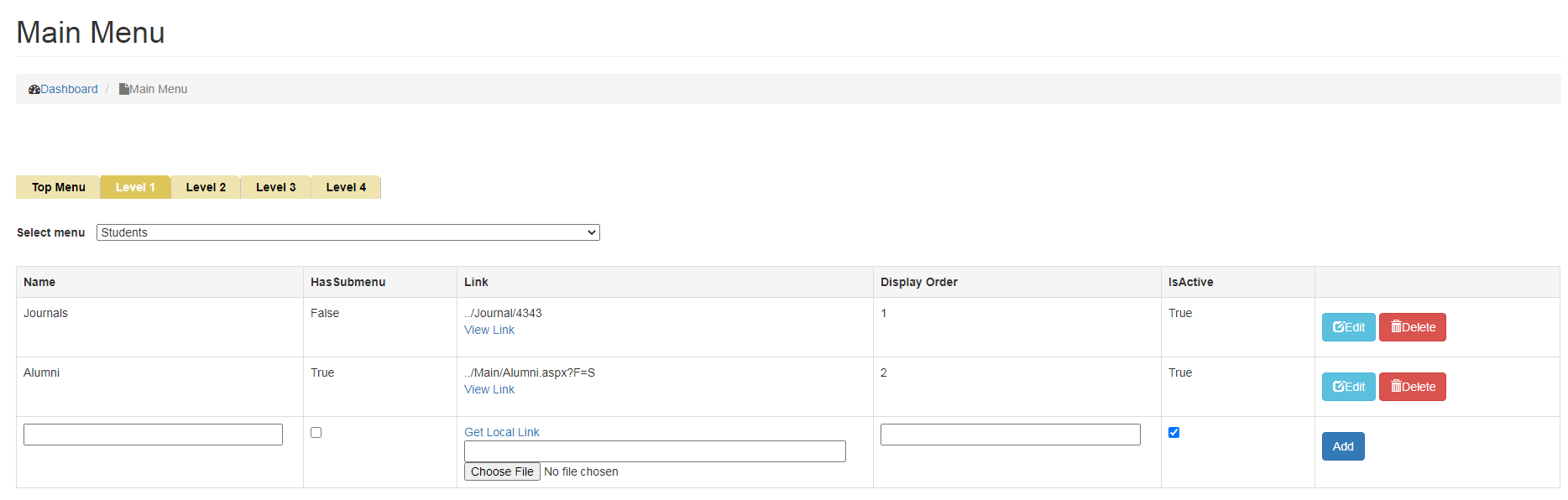Open the Select menu dropdown showing Students

click(348, 232)
